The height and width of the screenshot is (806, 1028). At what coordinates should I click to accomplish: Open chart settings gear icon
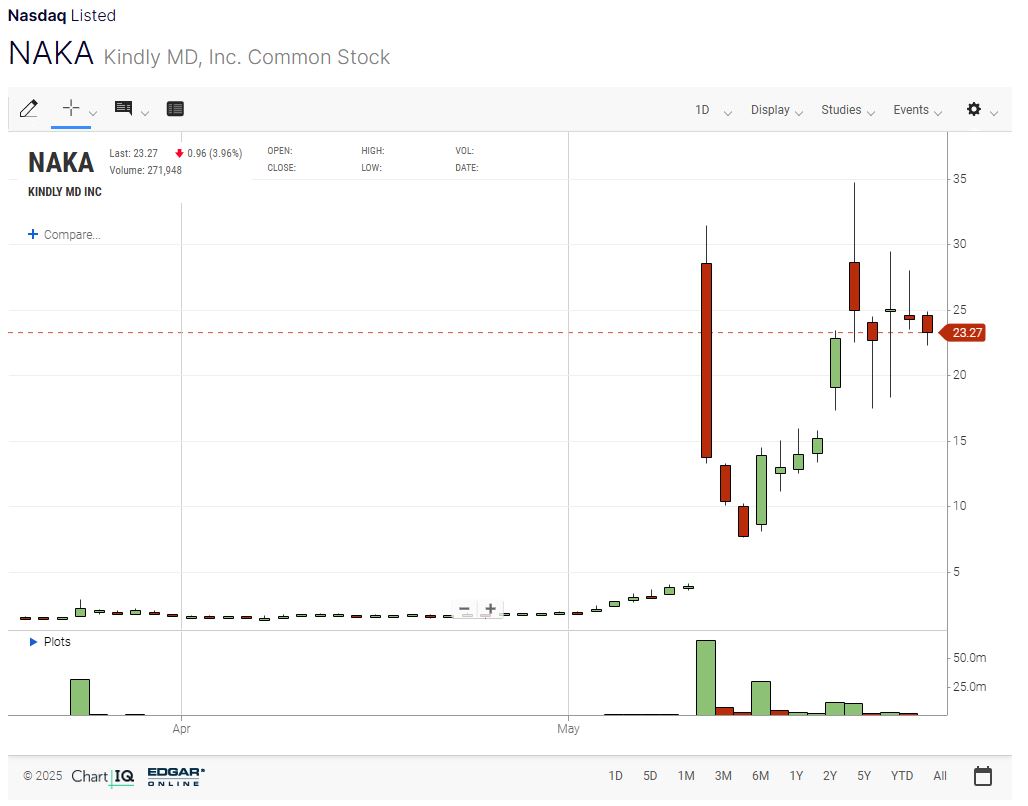pyautogui.click(x=973, y=109)
